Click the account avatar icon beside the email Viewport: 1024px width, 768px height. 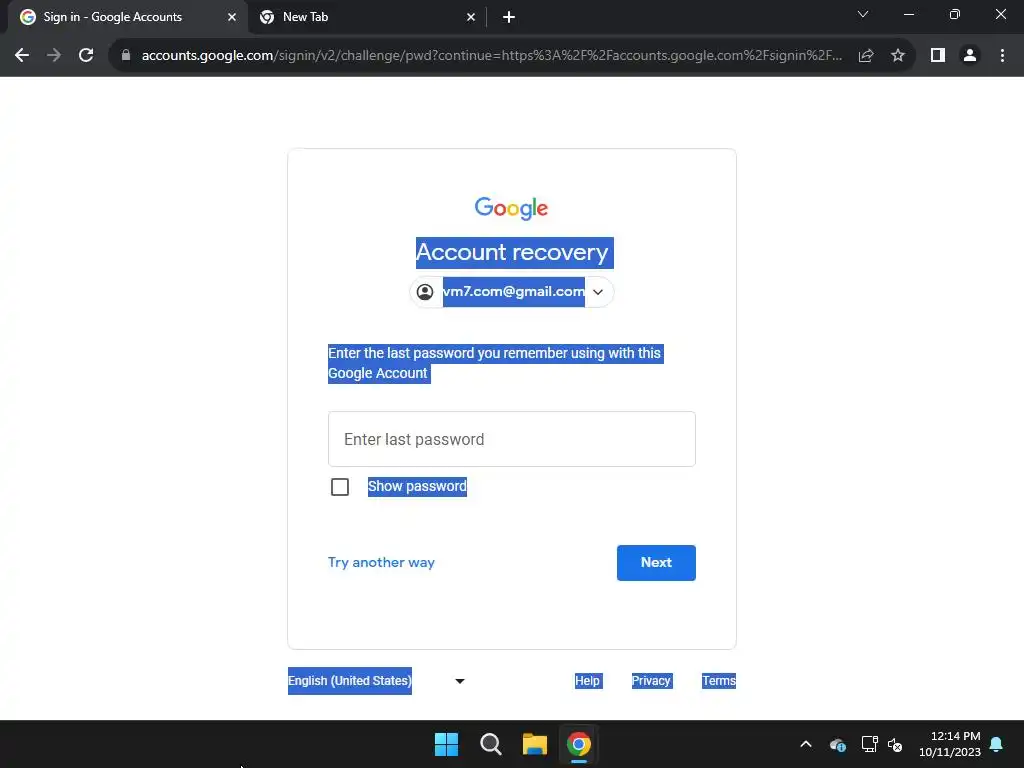pos(425,292)
